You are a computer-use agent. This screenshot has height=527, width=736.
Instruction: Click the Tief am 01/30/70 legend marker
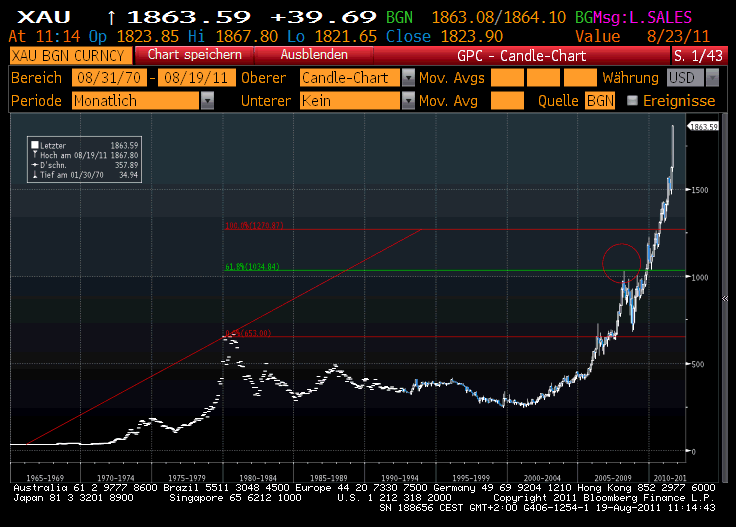(35, 175)
